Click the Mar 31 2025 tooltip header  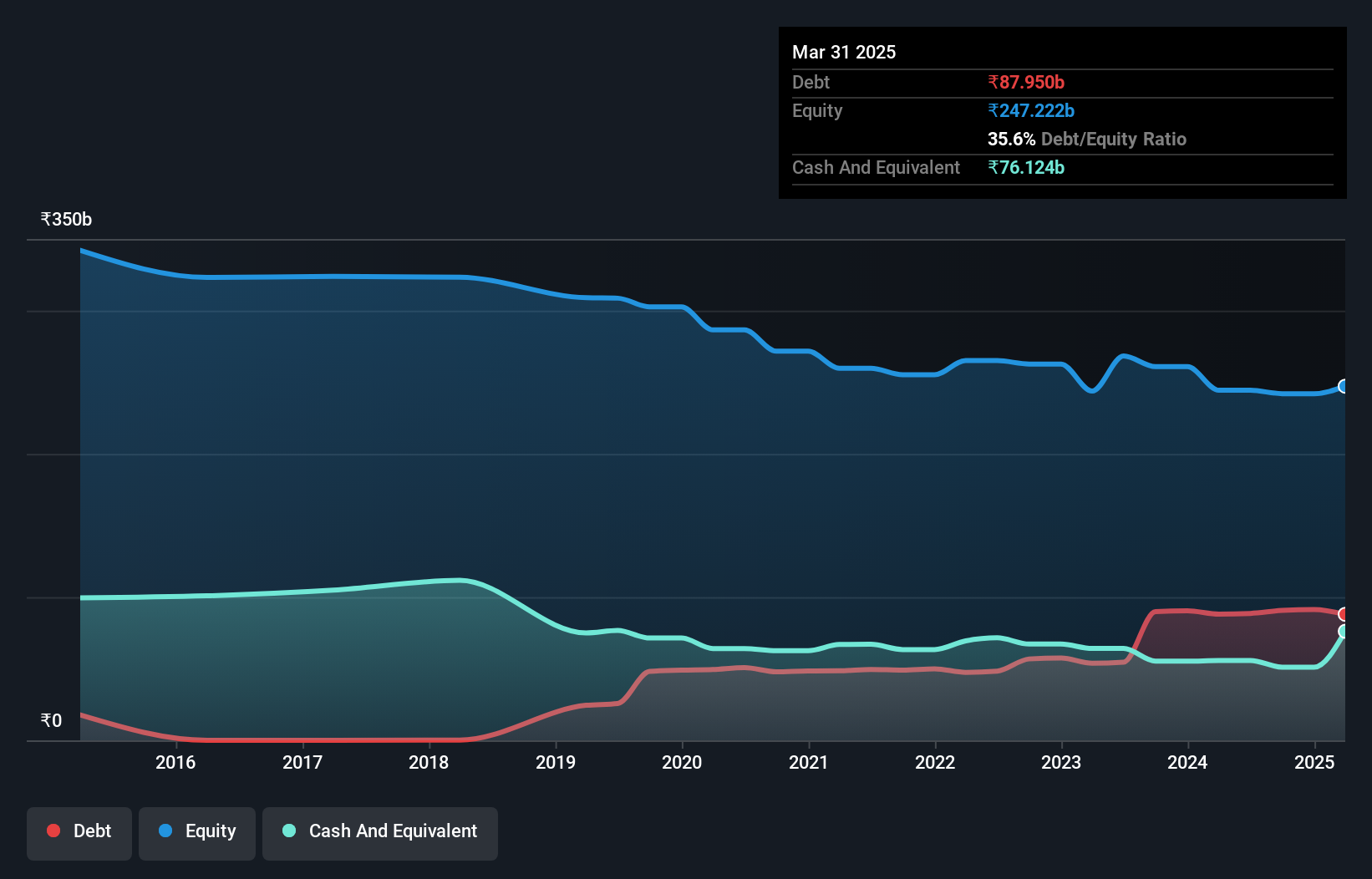point(843,52)
